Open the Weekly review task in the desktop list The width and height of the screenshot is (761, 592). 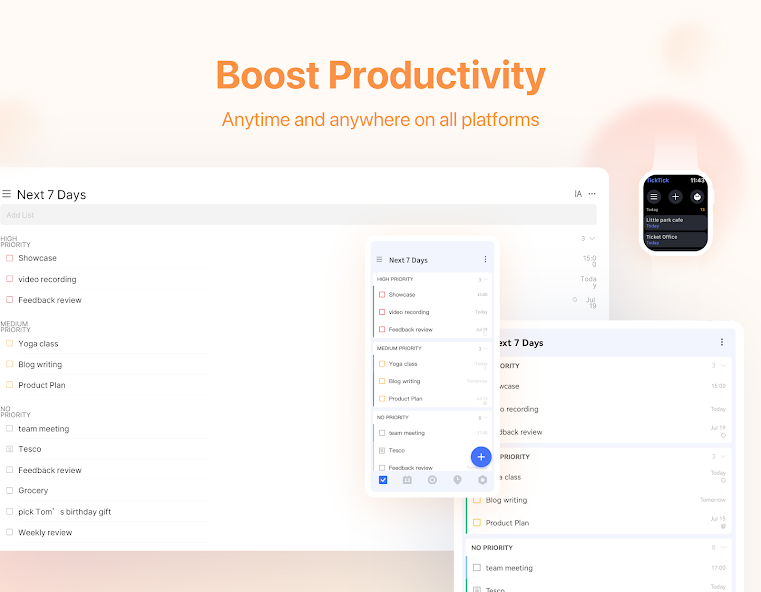click(45, 533)
